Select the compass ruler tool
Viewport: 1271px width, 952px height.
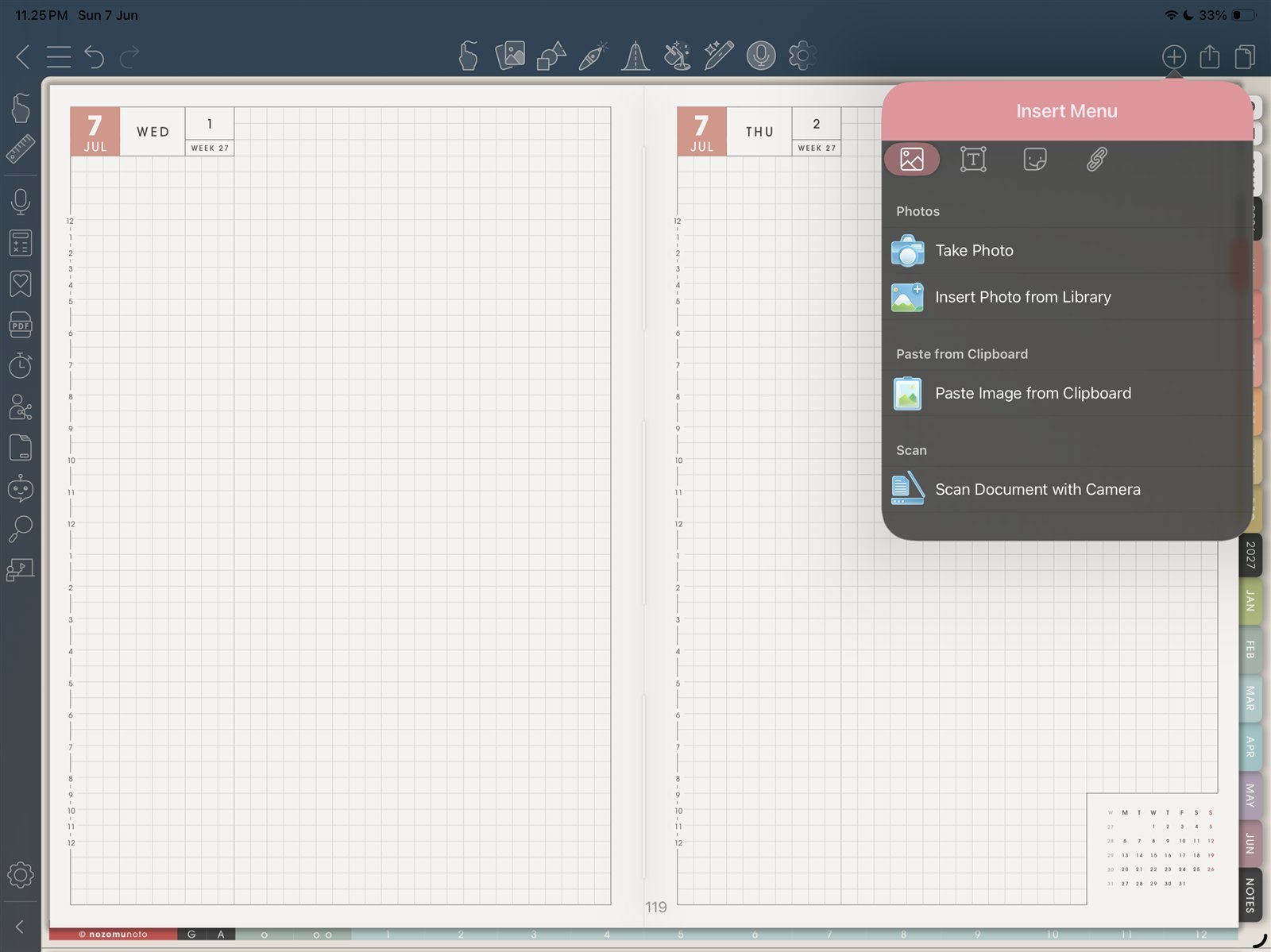[635, 56]
